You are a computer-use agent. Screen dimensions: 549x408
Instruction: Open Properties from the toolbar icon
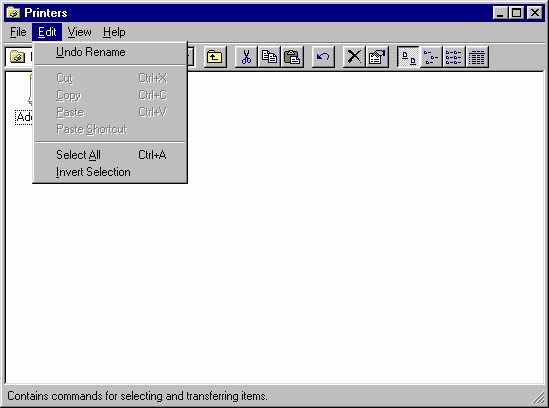(x=377, y=57)
